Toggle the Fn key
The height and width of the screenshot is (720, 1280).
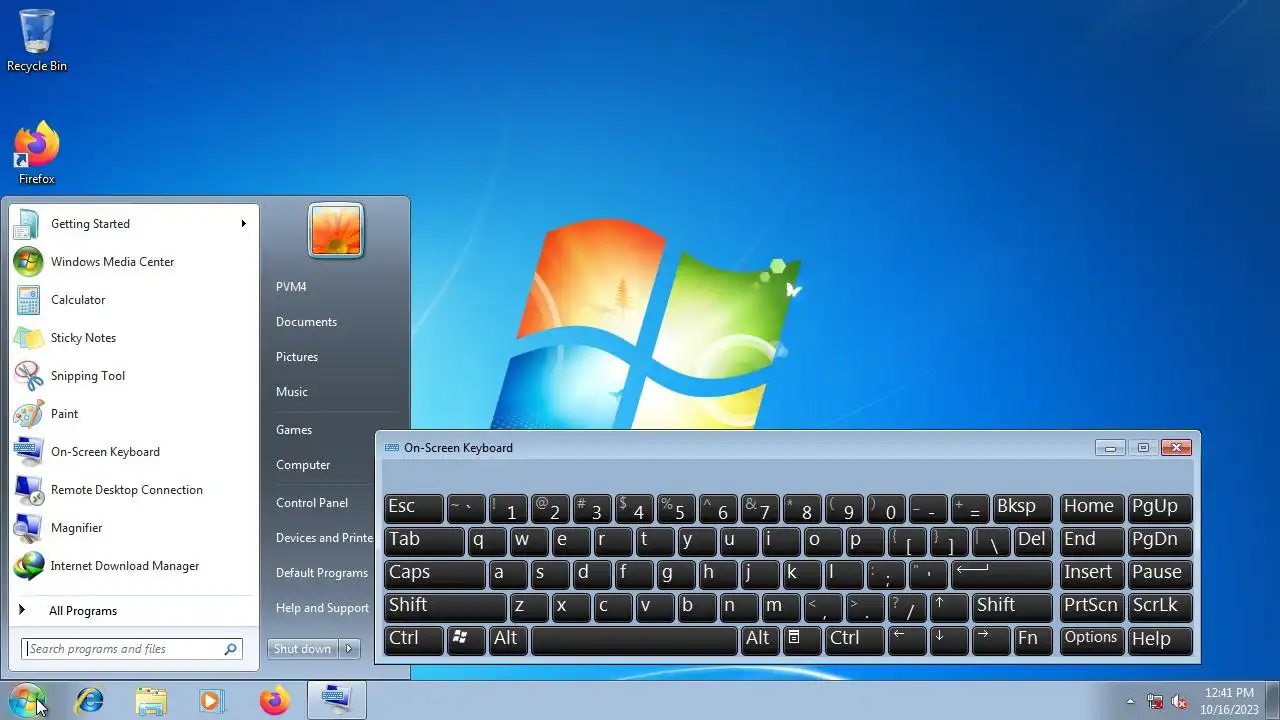tap(1033, 640)
